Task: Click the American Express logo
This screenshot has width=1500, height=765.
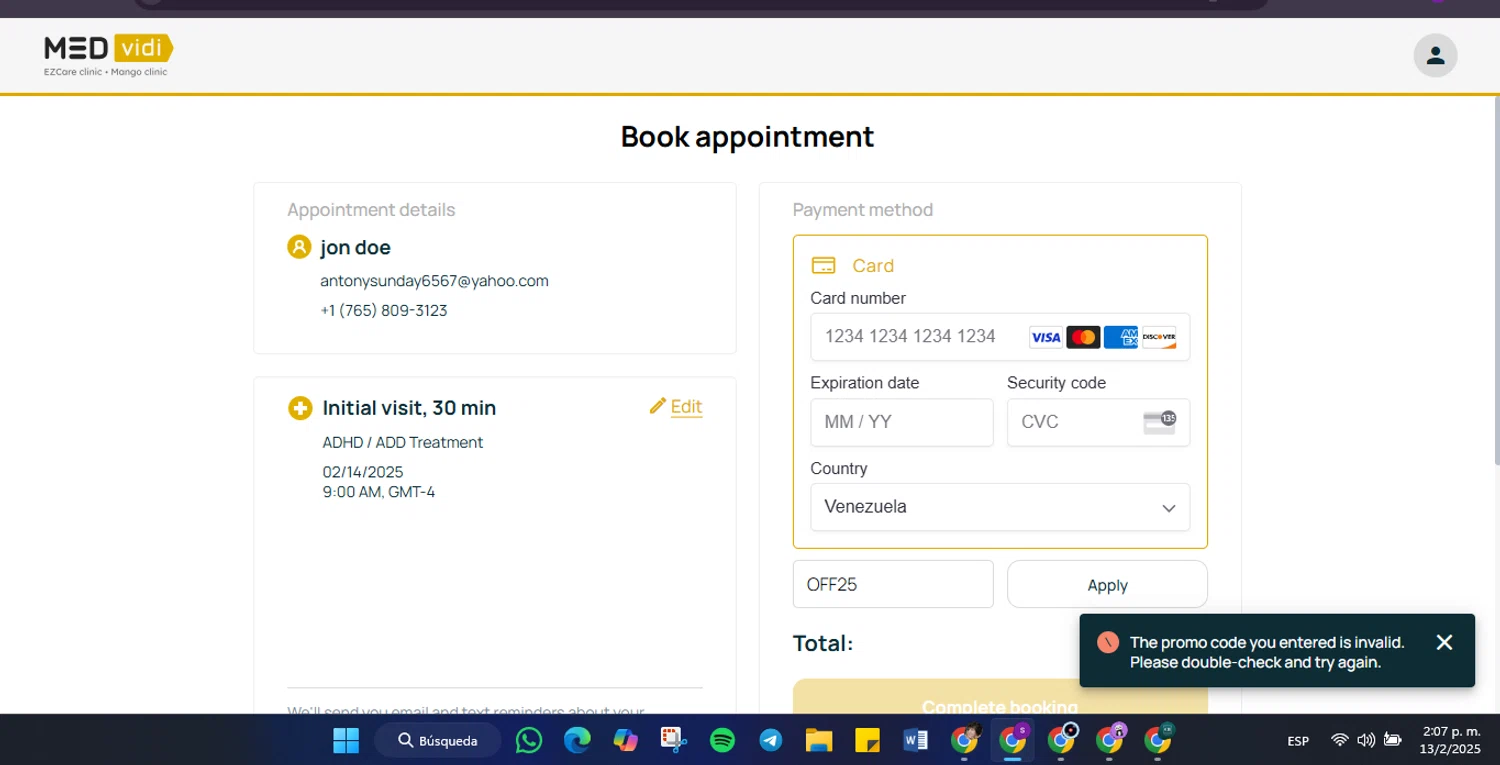Action: 1121,337
